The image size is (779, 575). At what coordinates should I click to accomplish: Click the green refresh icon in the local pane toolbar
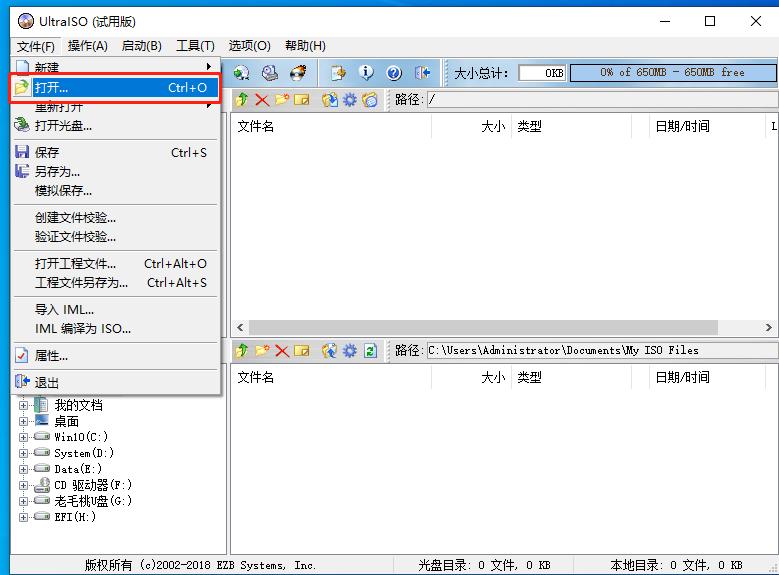click(x=370, y=351)
